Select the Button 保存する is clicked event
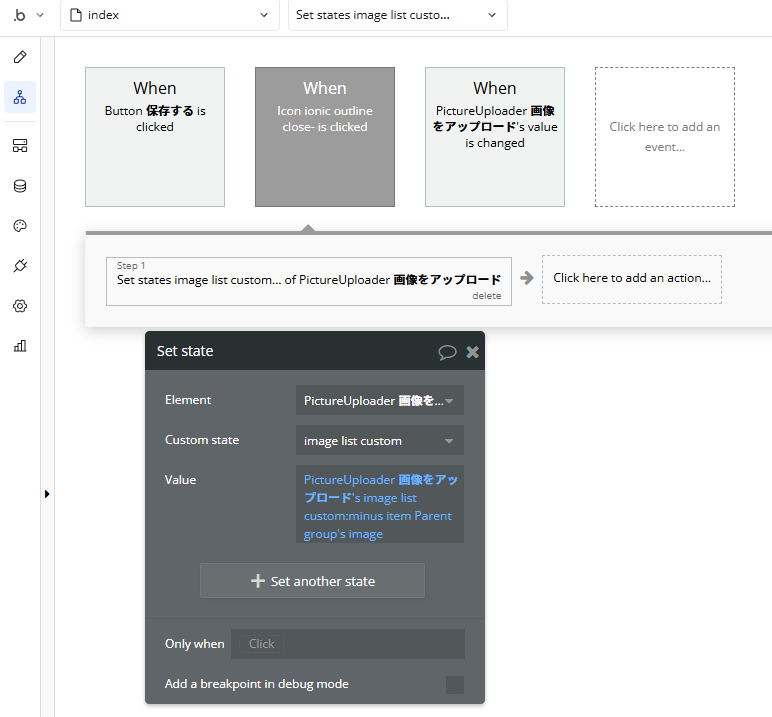 pos(155,137)
